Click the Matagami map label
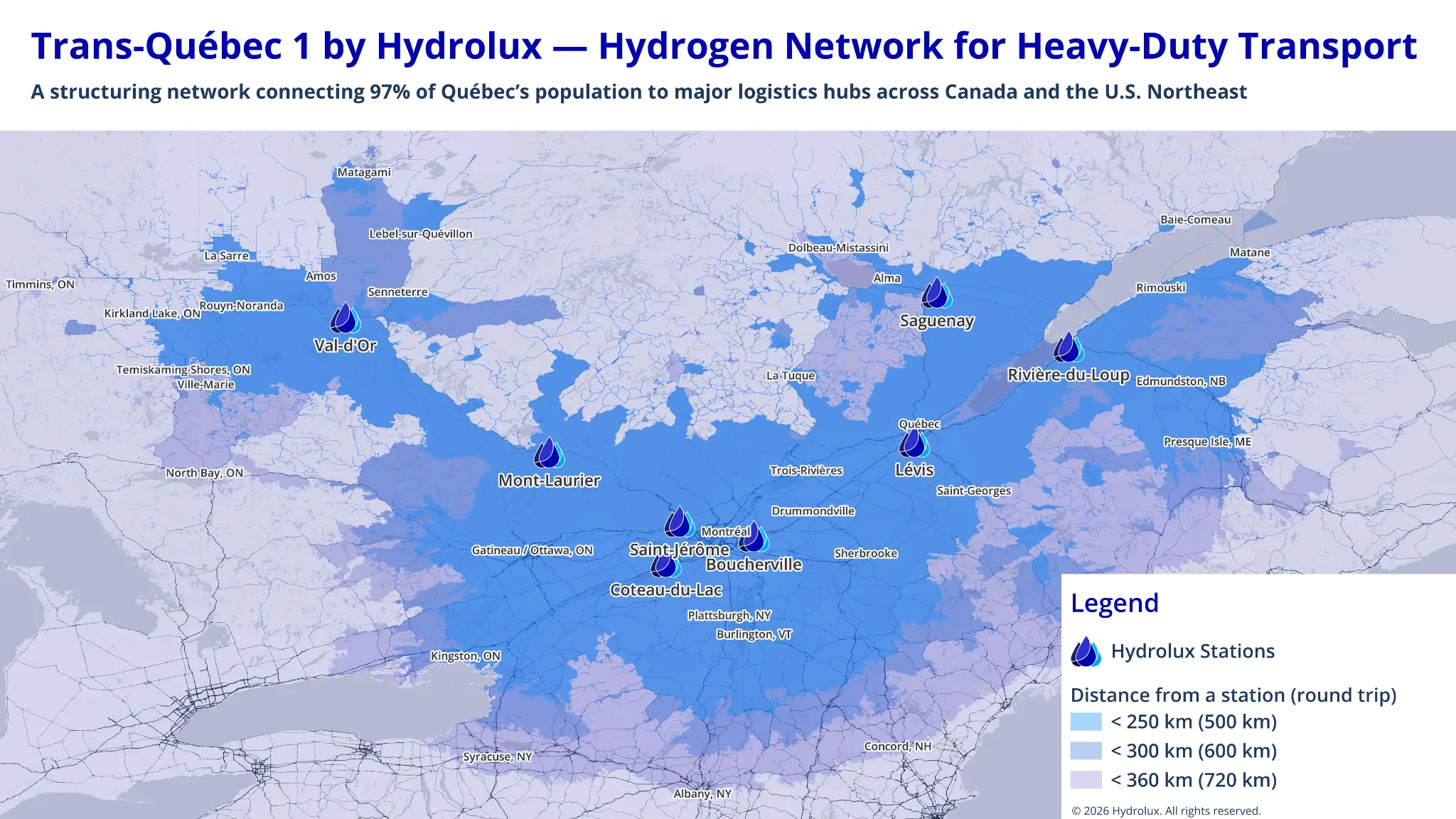 364,172
